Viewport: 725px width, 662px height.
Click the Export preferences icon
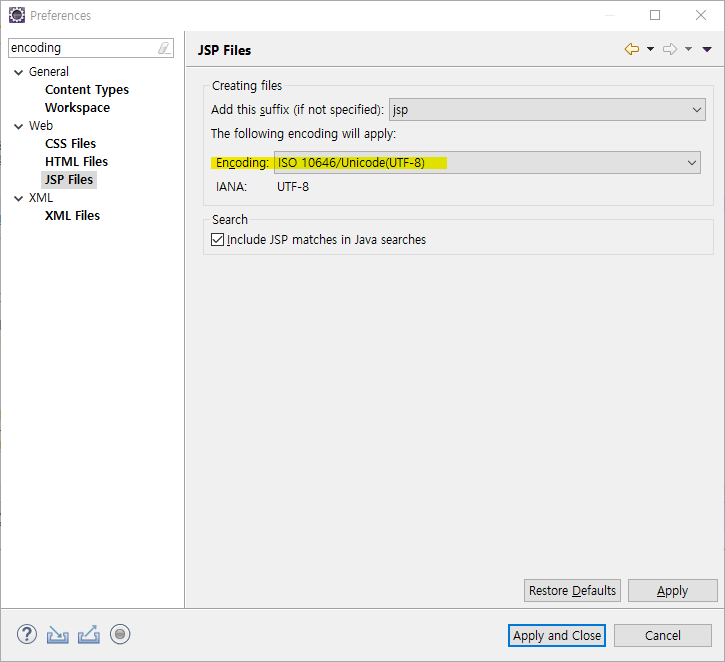89,634
